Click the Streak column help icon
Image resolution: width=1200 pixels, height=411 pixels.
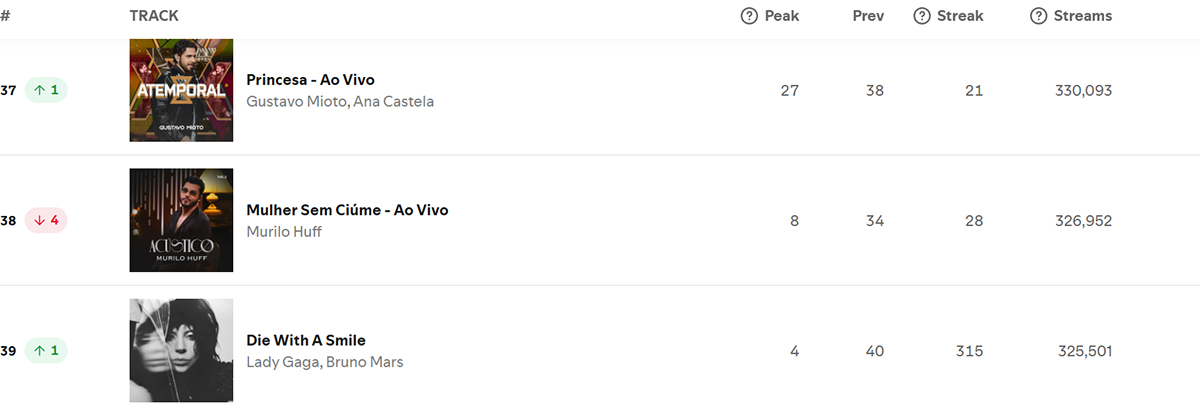923,16
